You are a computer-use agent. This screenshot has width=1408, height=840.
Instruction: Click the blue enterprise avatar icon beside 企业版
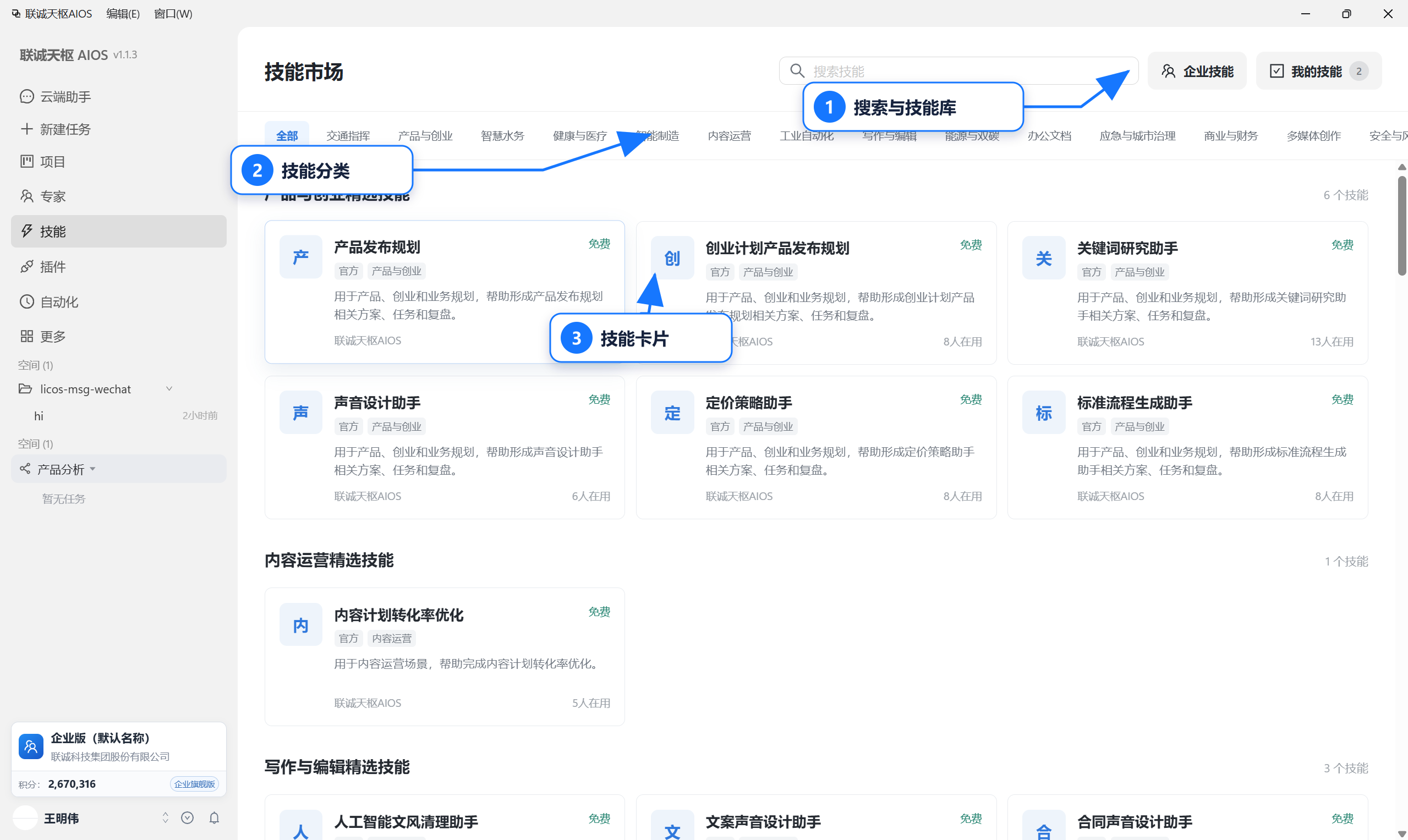point(31,746)
